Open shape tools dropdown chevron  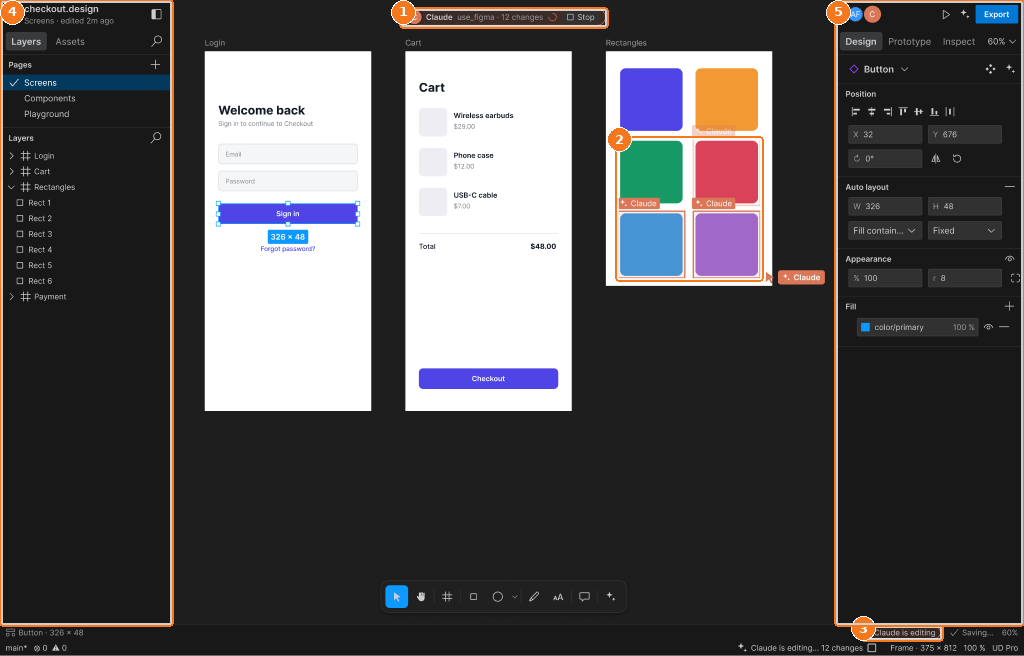coord(515,597)
